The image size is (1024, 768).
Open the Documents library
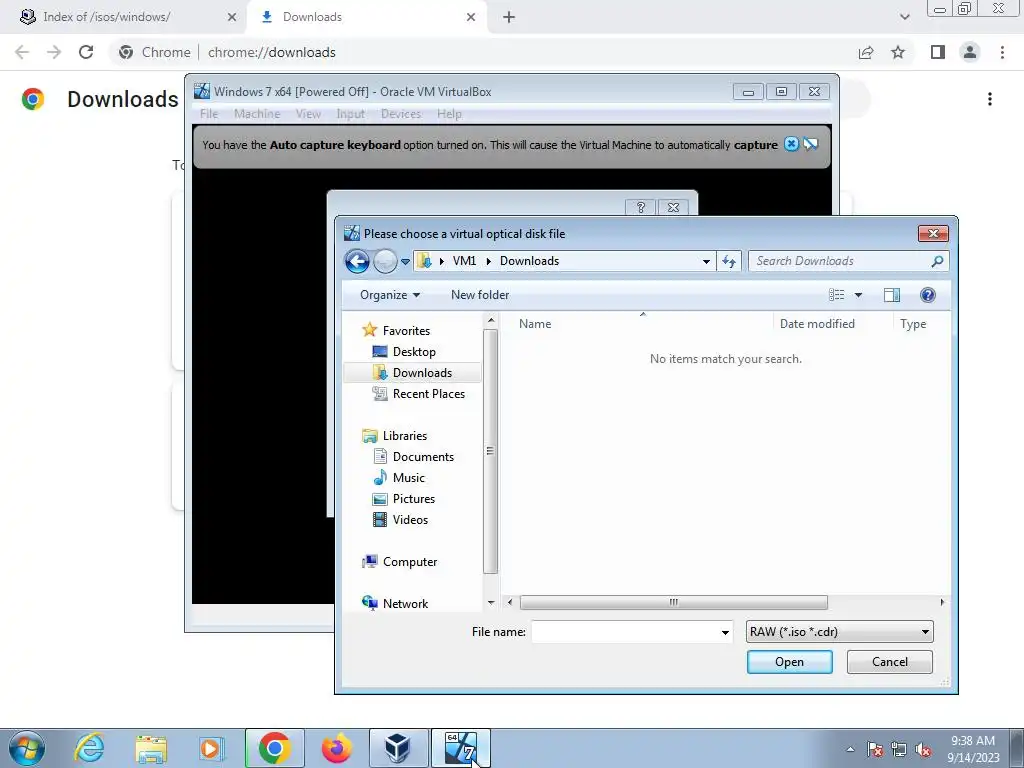423,456
